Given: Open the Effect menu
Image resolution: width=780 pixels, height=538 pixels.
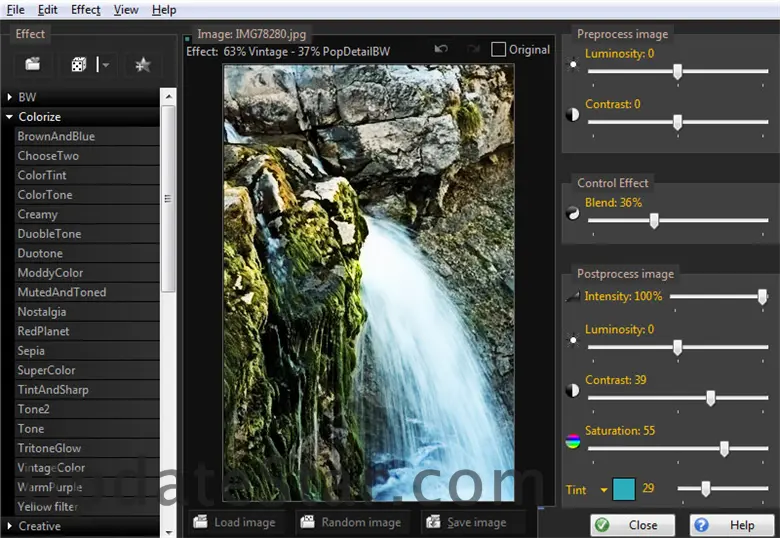Looking at the screenshot, I should click(x=85, y=10).
